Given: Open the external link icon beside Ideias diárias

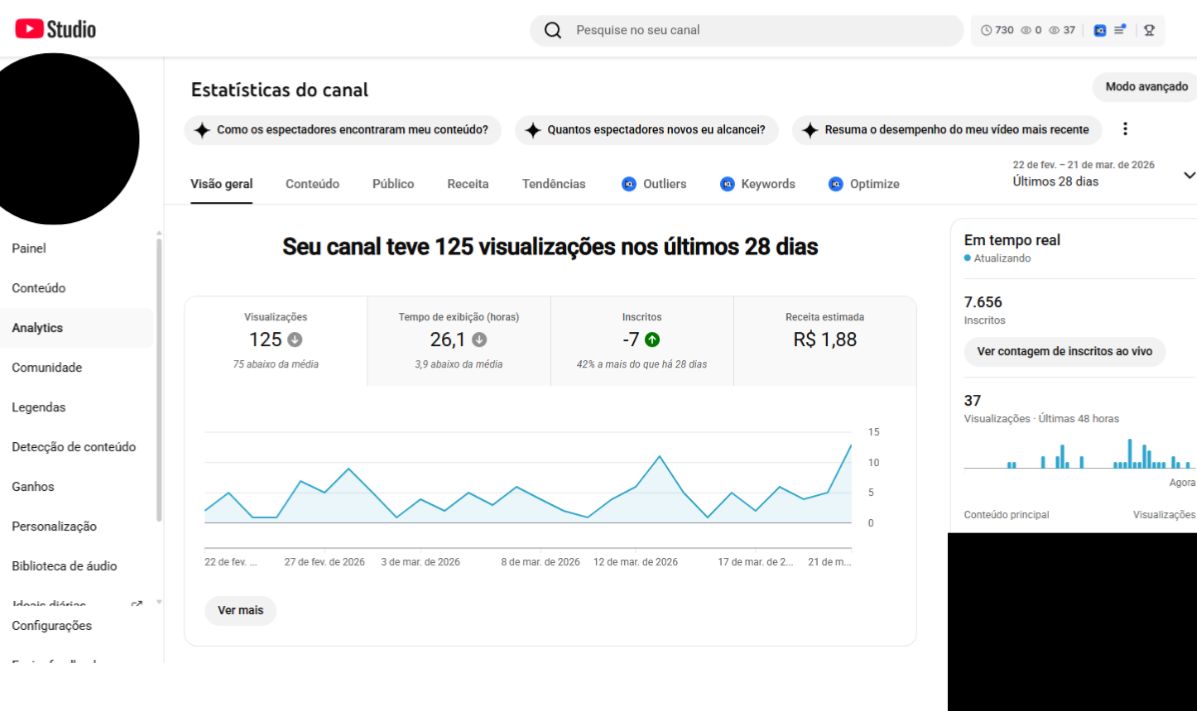Looking at the screenshot, I should (137, 605).
